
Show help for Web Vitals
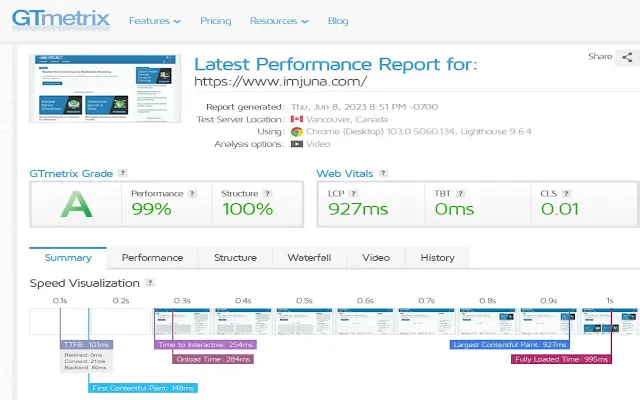coord(383,173)
